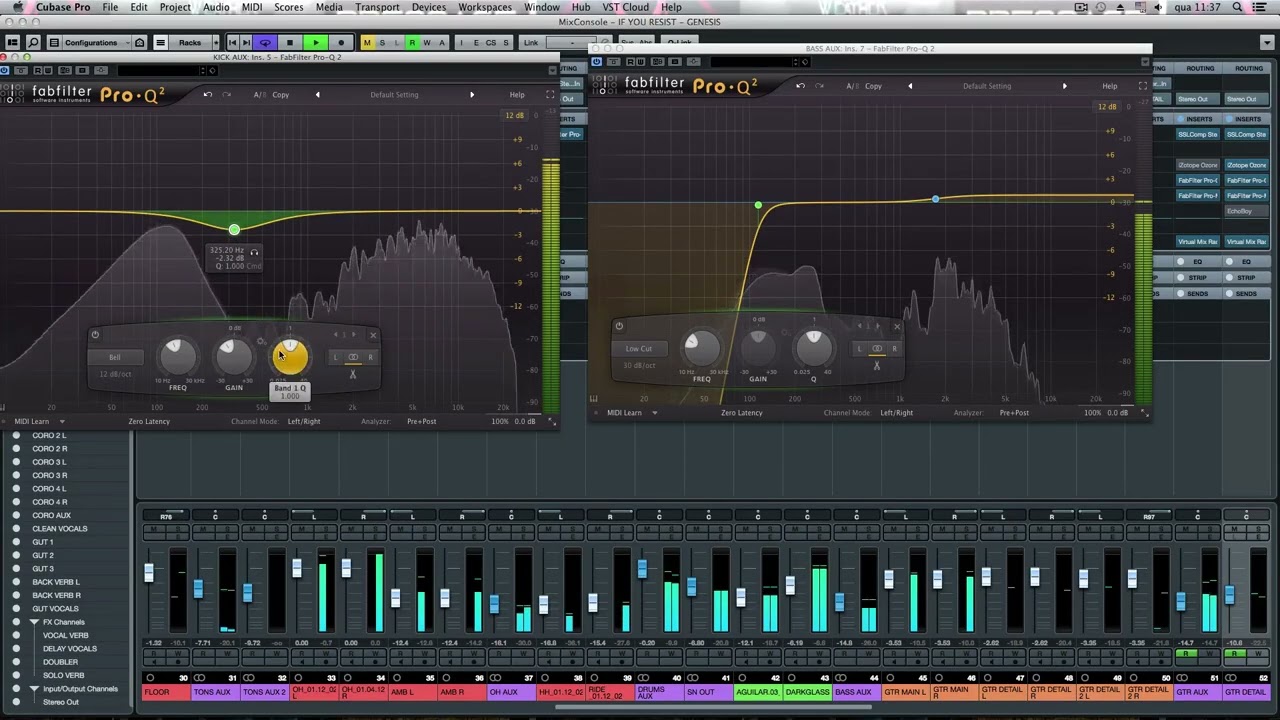Click Copy in KICK AUX Pro-Q 2 A/B
The height and width of the screenshot is (720, 1280).
[281, 95]
